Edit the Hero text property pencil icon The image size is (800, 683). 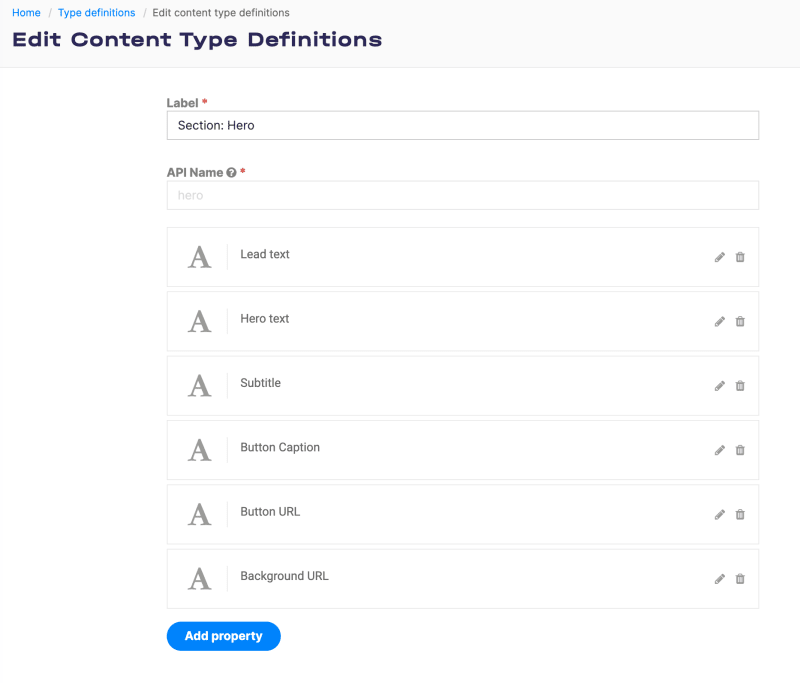pos(719,321)
